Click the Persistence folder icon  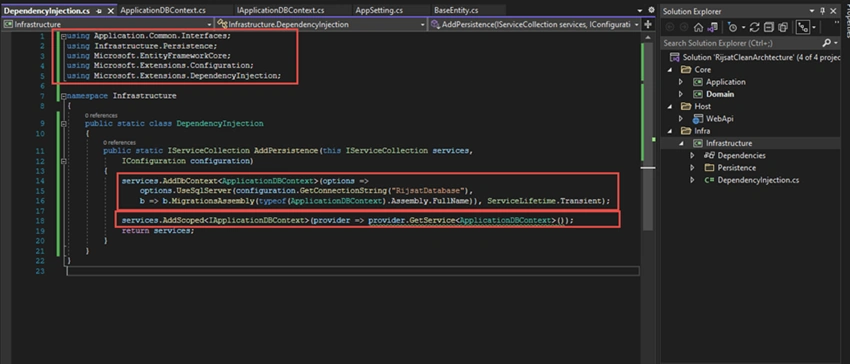[x=709, y=168]
